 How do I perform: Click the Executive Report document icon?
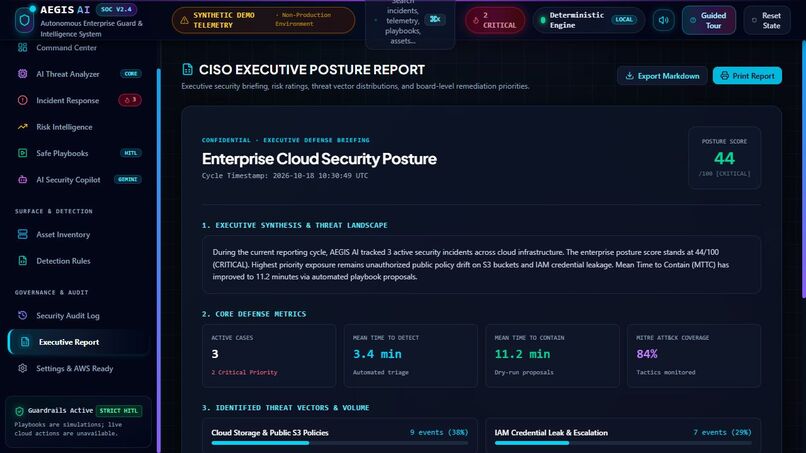point(25,342)
